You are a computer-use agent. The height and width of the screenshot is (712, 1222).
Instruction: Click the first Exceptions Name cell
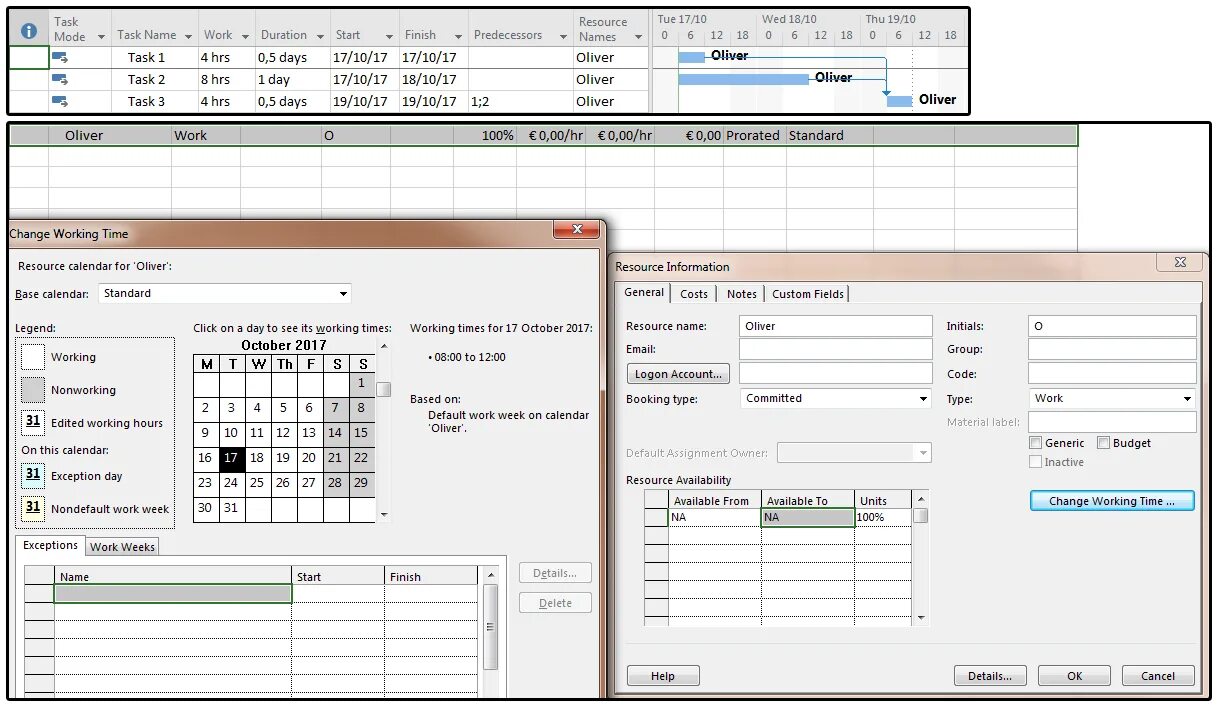[173, 593]
